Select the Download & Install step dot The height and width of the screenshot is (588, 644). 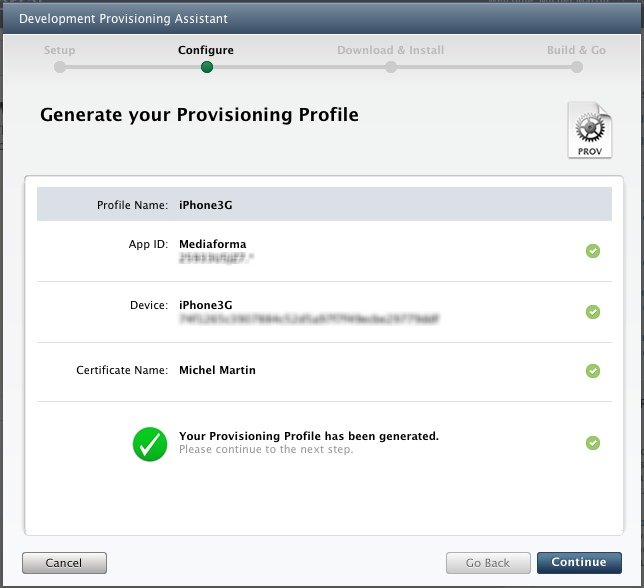[391, 68]
